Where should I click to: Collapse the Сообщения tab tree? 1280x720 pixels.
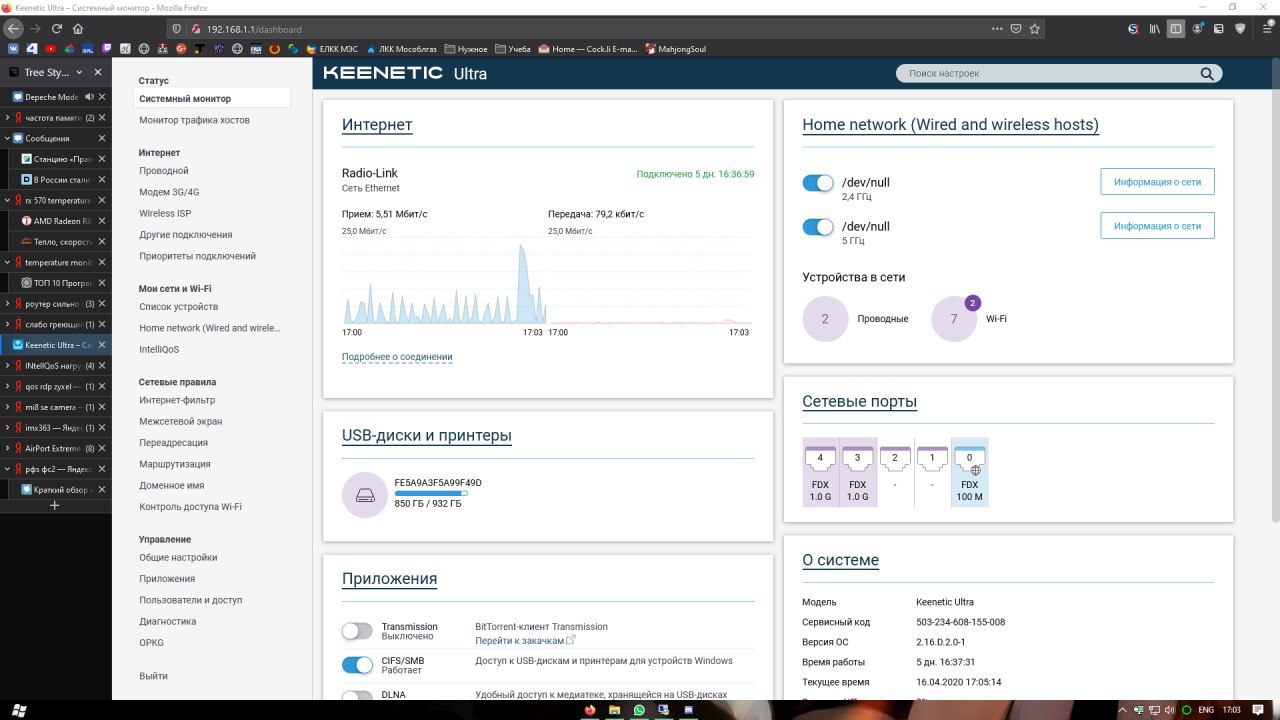(x=7, y=138)
